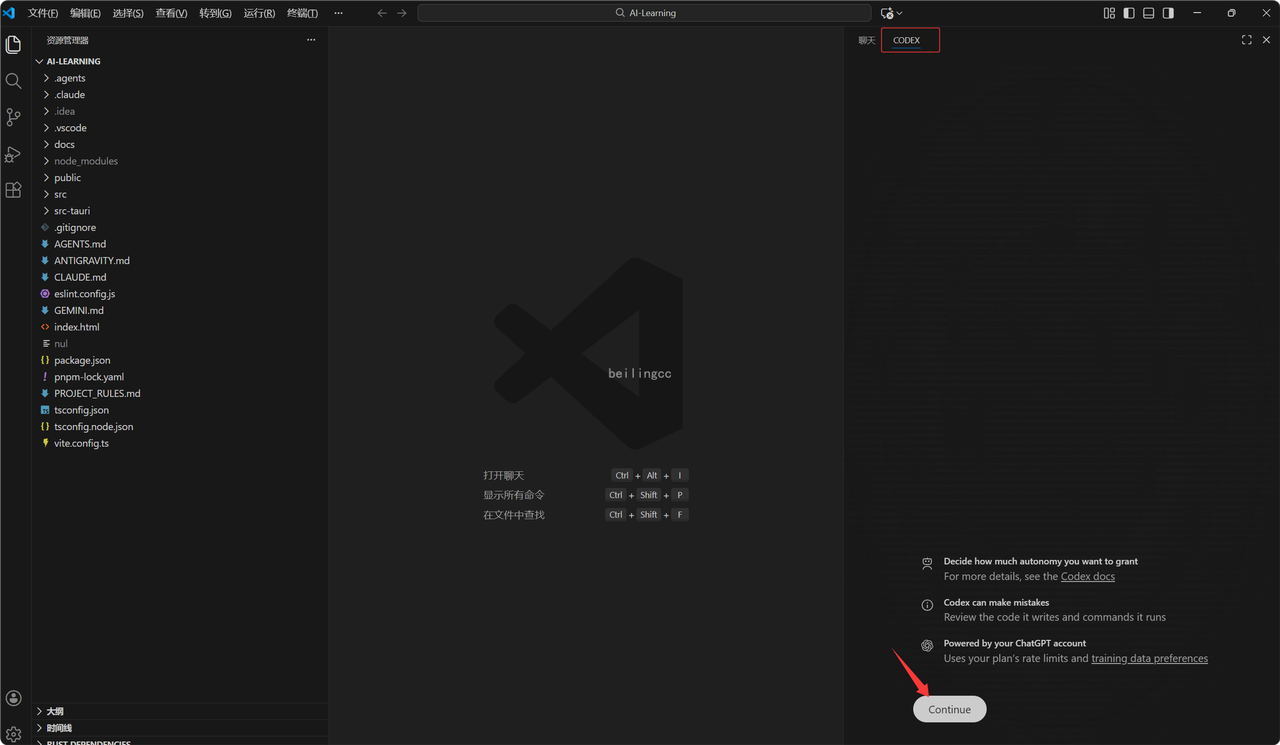Click the AI-Learning command center search box
Viewport: 1280px width, 745px height.
[644, 13]
